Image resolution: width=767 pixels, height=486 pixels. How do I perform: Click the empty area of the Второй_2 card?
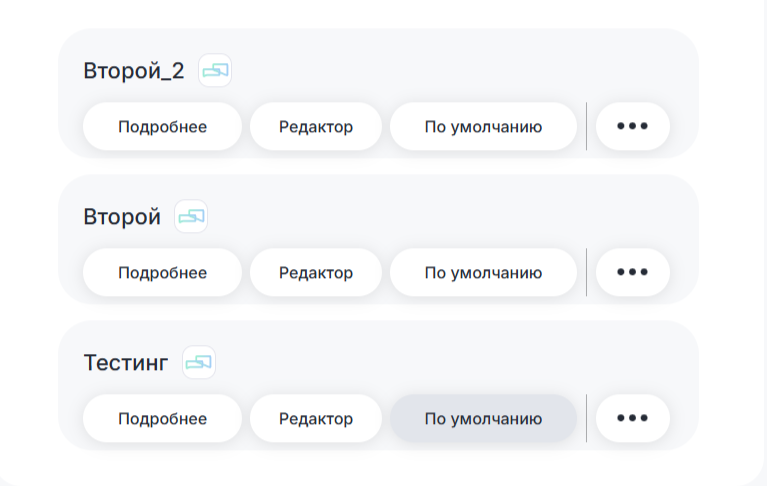coord(450,65)
